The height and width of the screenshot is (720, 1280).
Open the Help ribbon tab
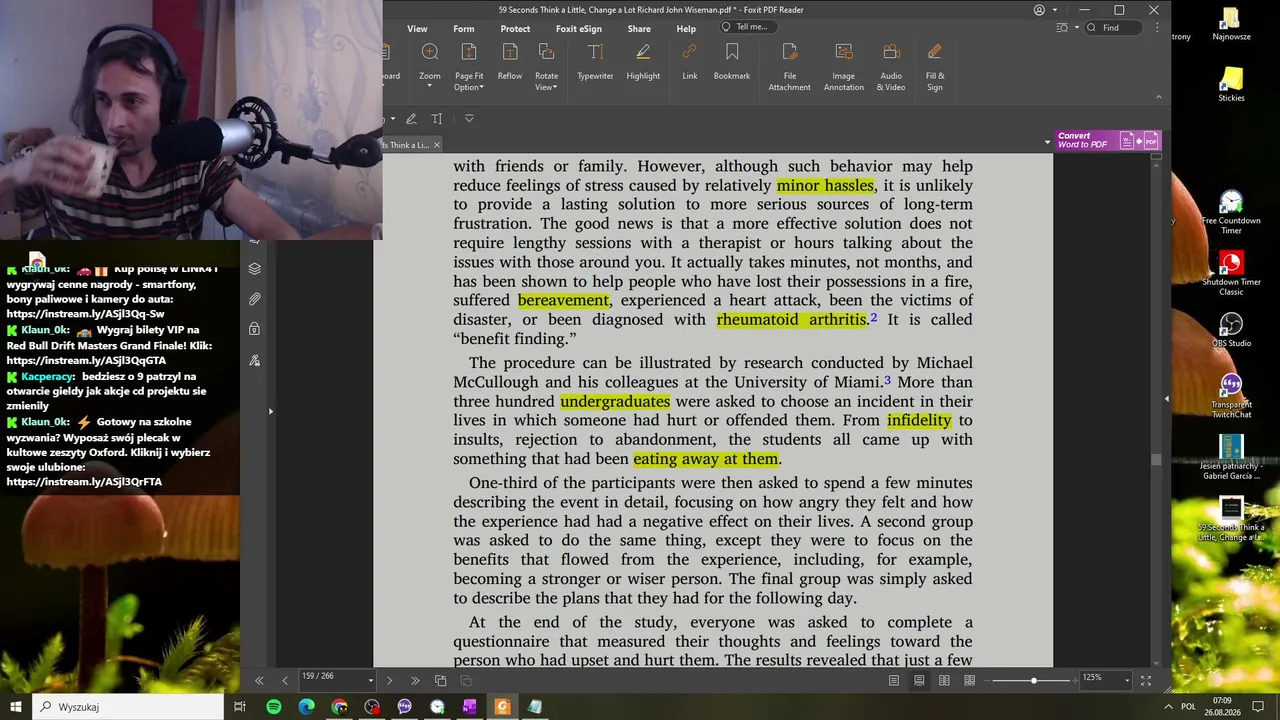pyautogui.click(x=686, y=29)
